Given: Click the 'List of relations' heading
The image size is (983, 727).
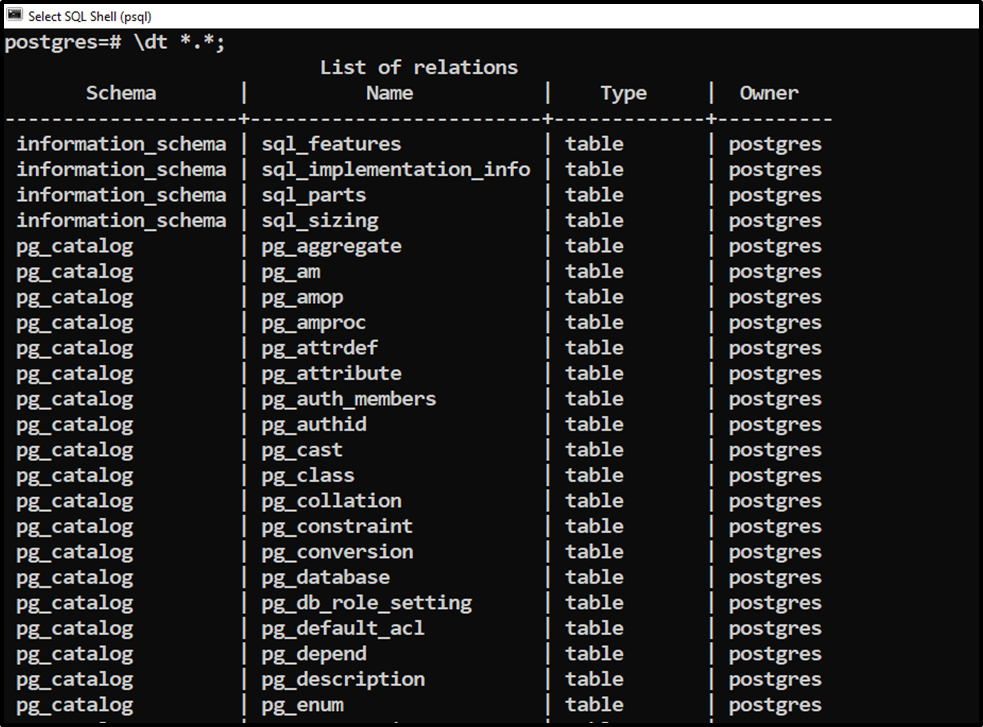Looking at the screenshot, I should (x=419, y=67).
